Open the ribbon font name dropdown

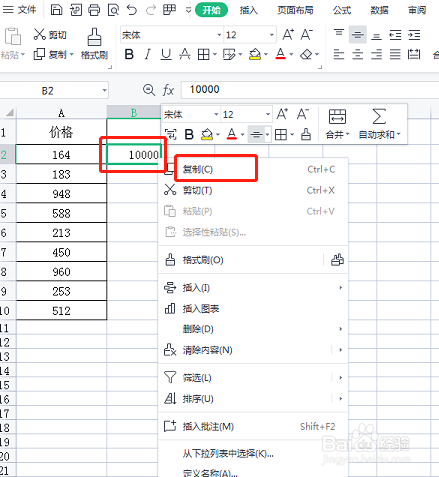coord(219,35)
